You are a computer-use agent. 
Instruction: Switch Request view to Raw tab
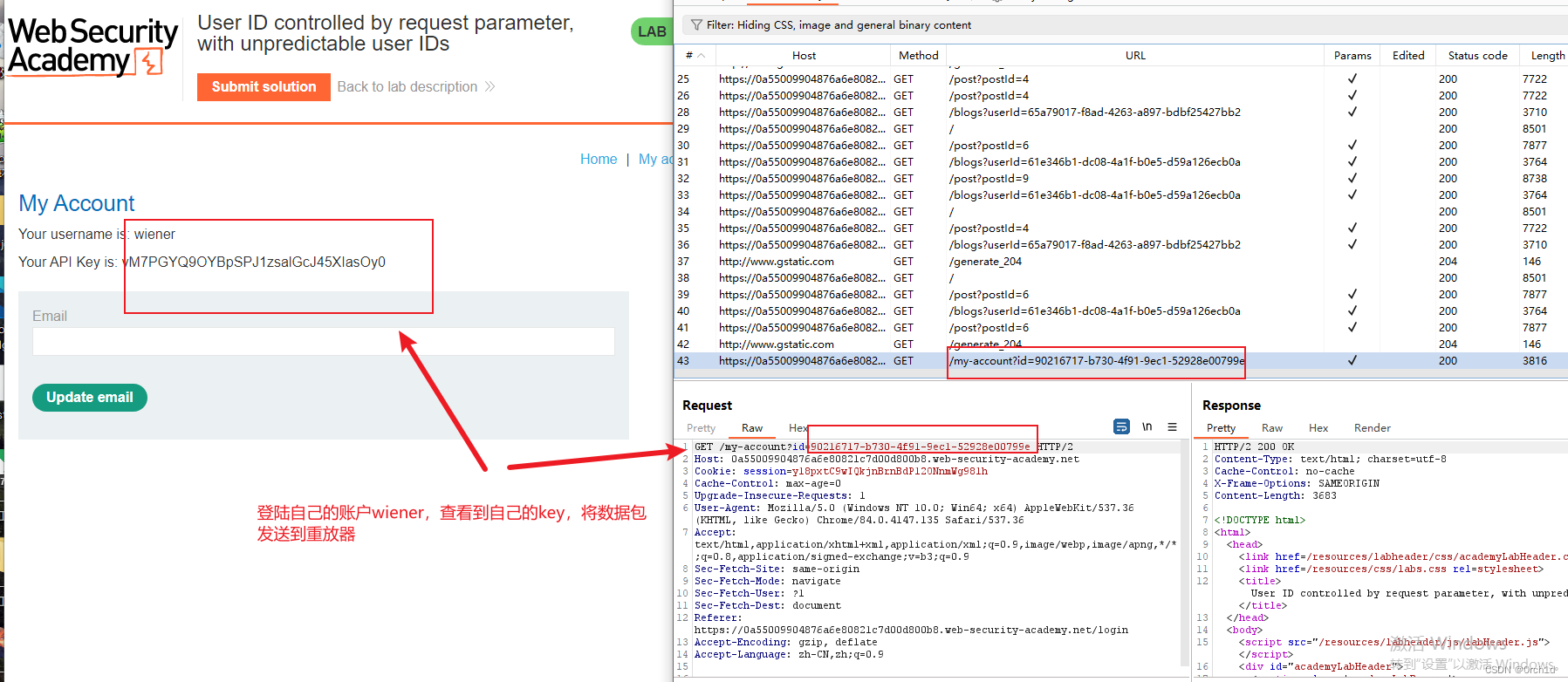click(x=752, y=427)
